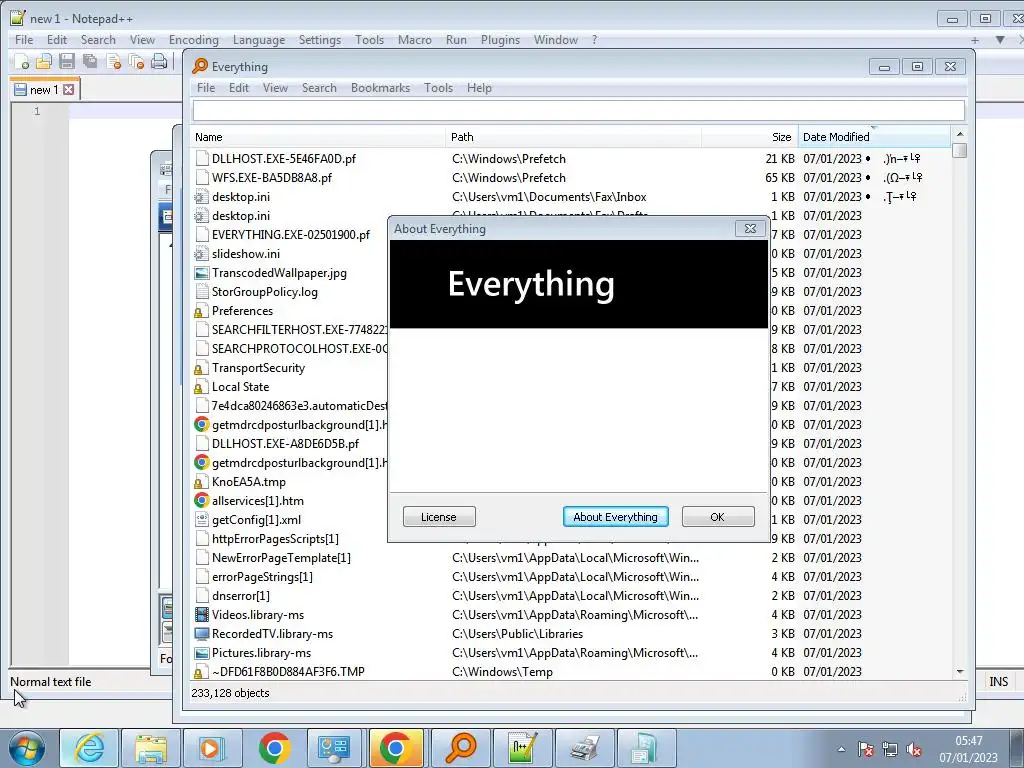The height and width of the screenshot is (768, 1024).
Task: Click the About Everything button
Action: 615,517
